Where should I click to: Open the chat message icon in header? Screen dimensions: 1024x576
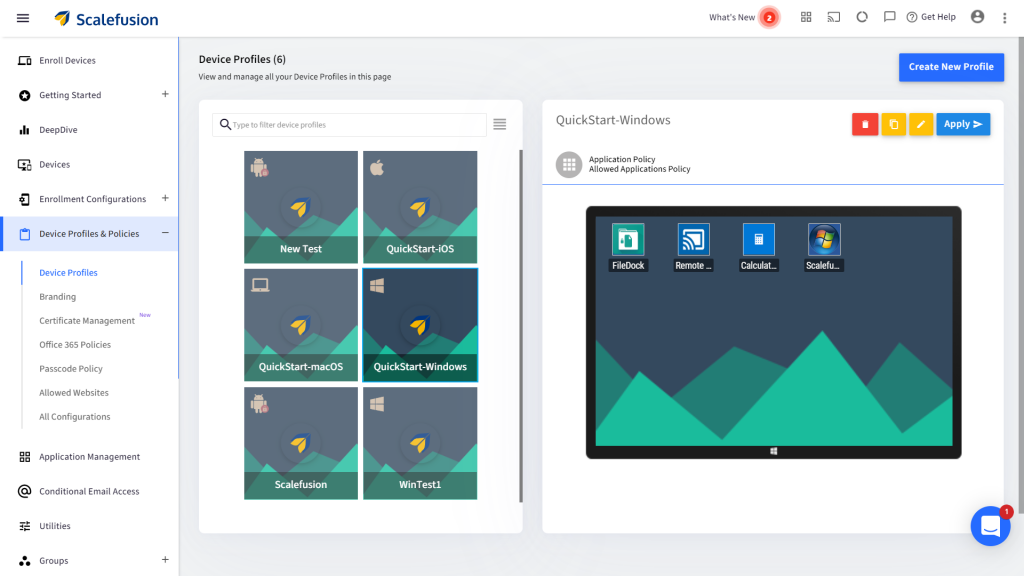(889, 17)
